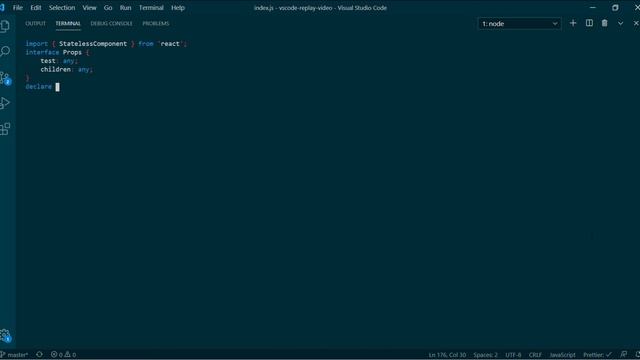Switch to the OUTPUT tab
Viewport: 640px width, 360px height.
coord(36,24)
